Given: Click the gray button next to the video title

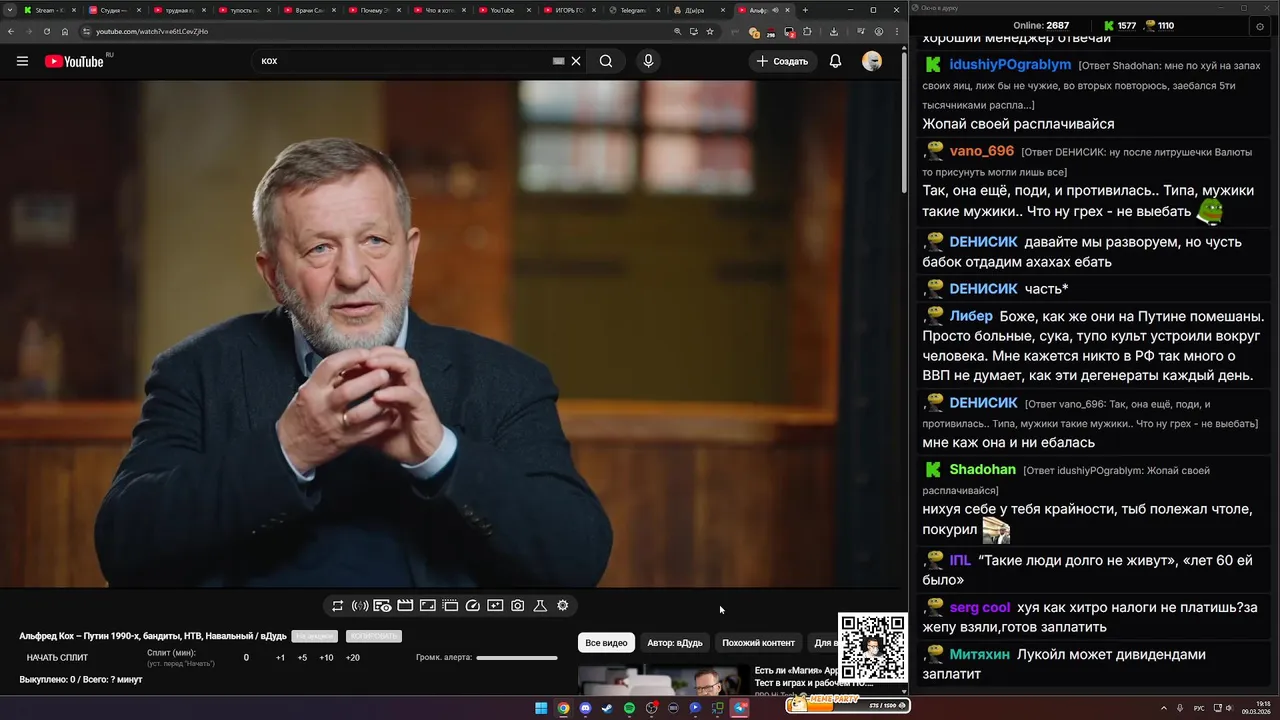Looking at the screenshot, I should (x=314, y=636).
